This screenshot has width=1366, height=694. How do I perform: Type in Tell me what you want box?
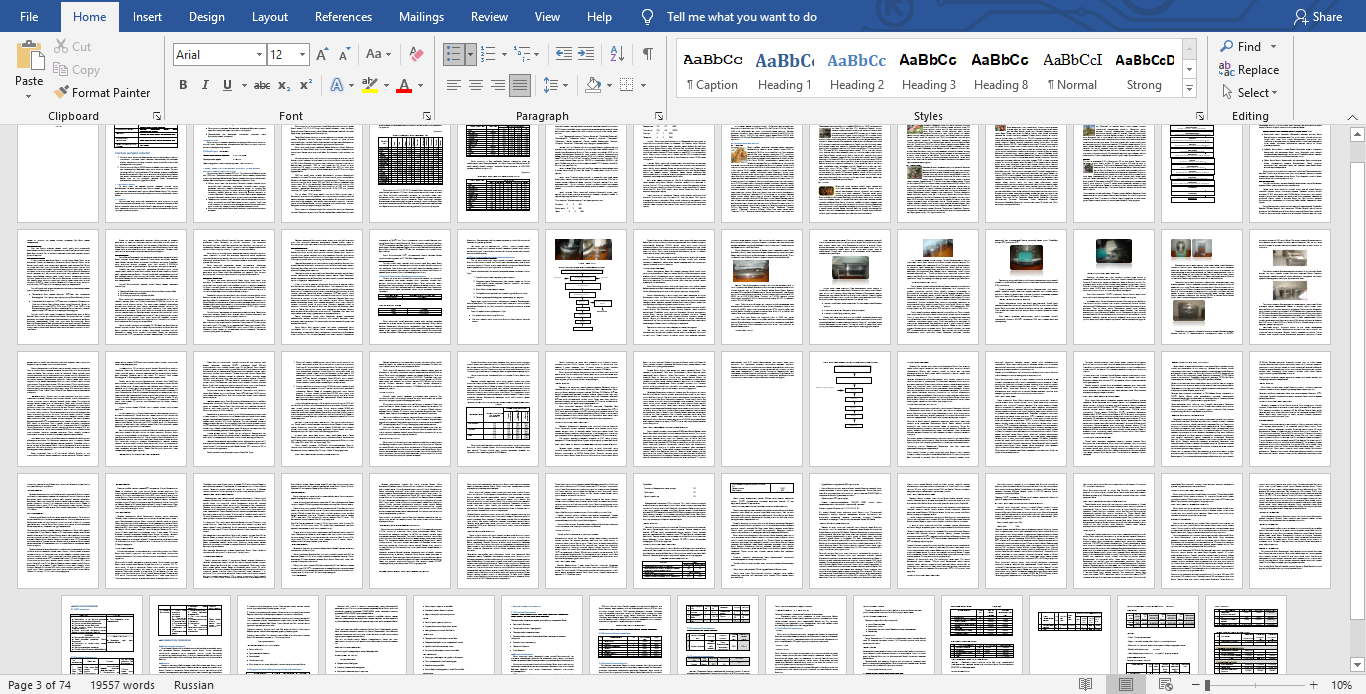[x=741, y=17]
